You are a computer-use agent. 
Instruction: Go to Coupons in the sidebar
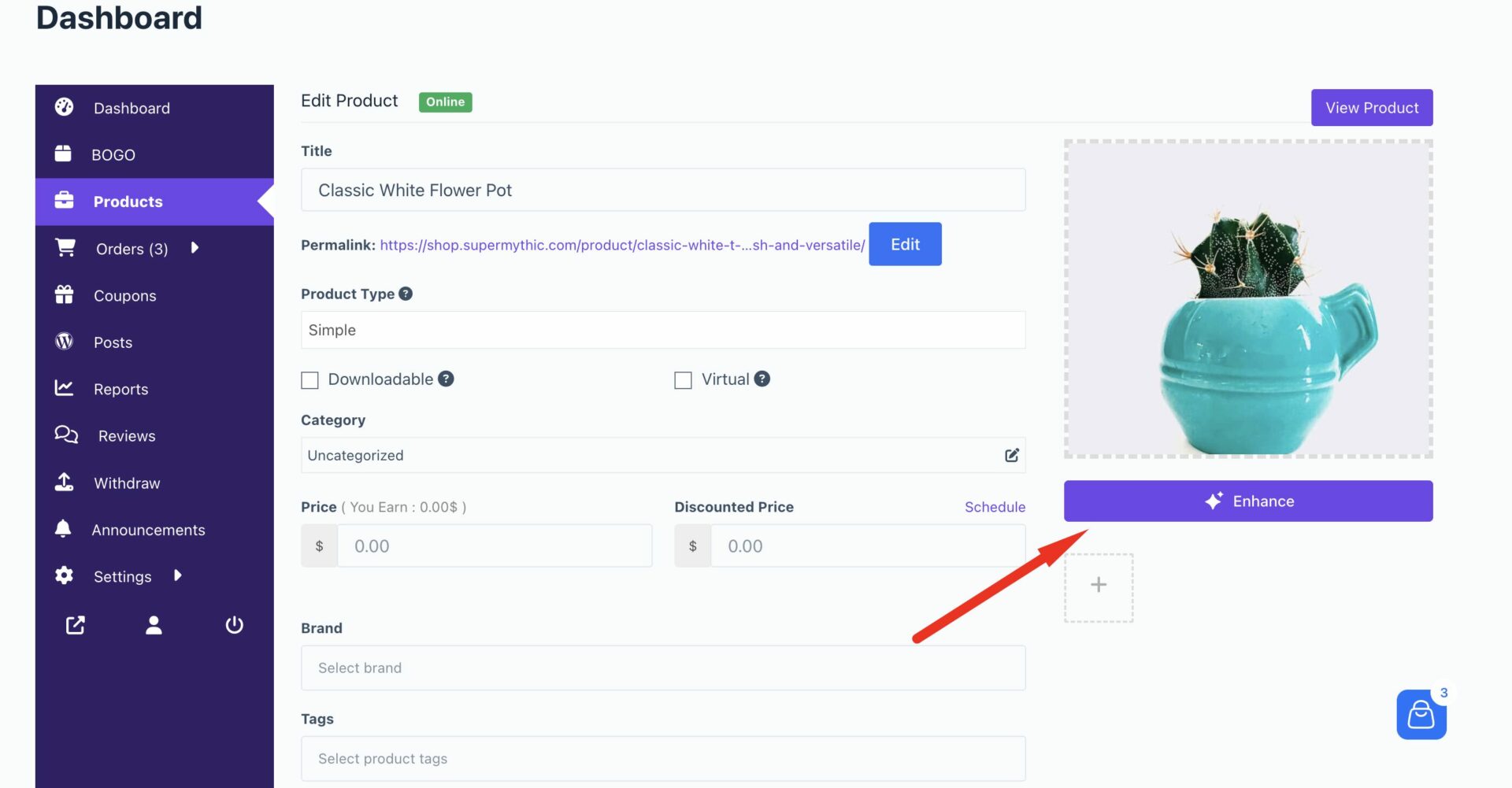tap(124, 295)
